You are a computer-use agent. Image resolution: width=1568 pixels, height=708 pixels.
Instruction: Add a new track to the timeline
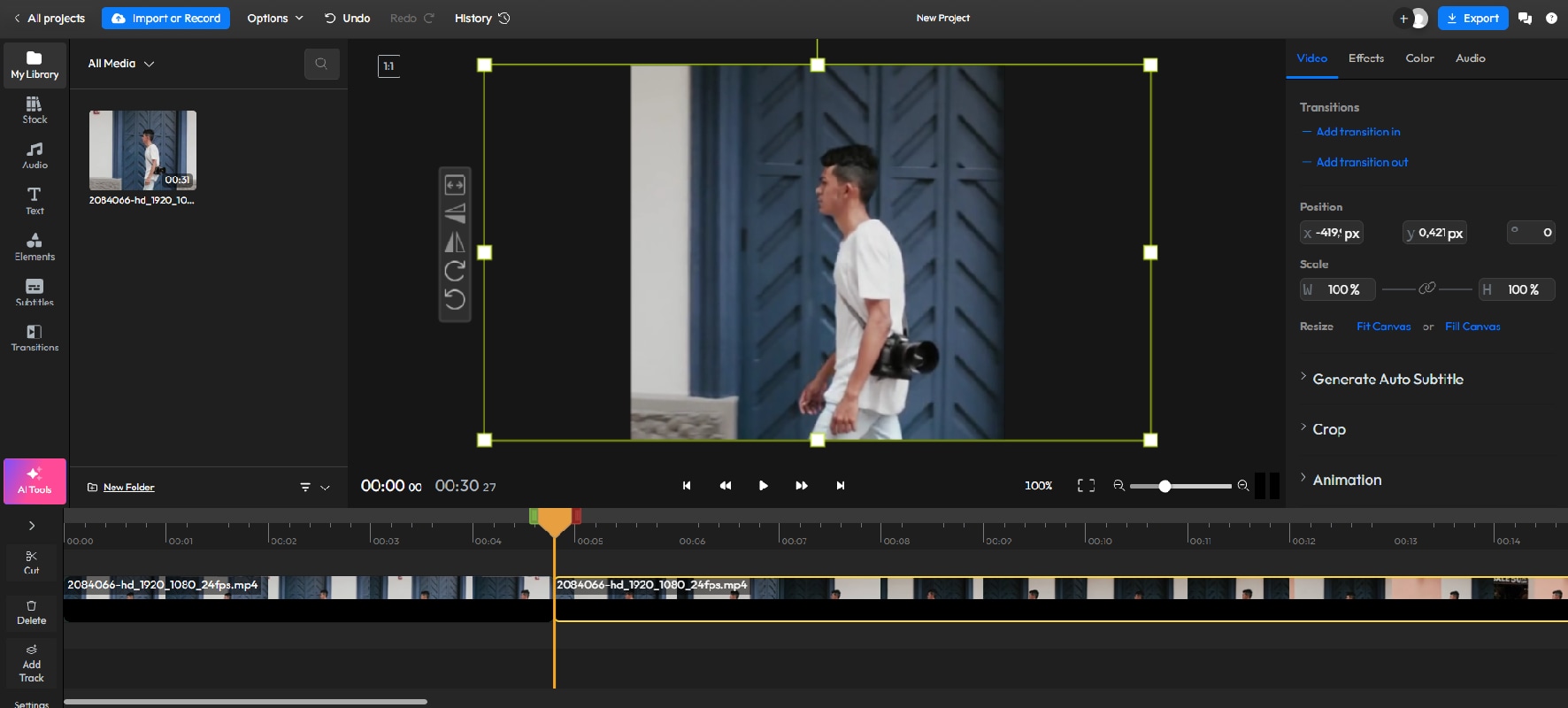coord(32,664)
